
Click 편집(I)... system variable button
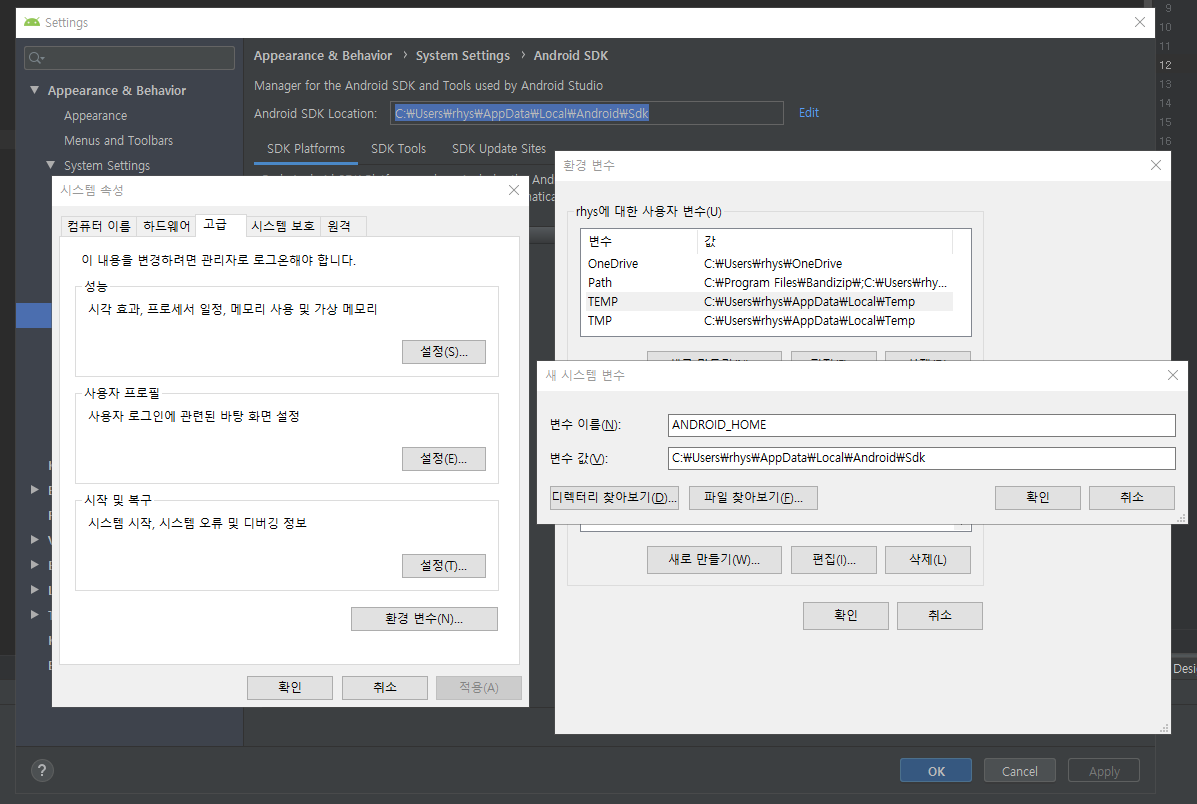(x=834, y=560)
